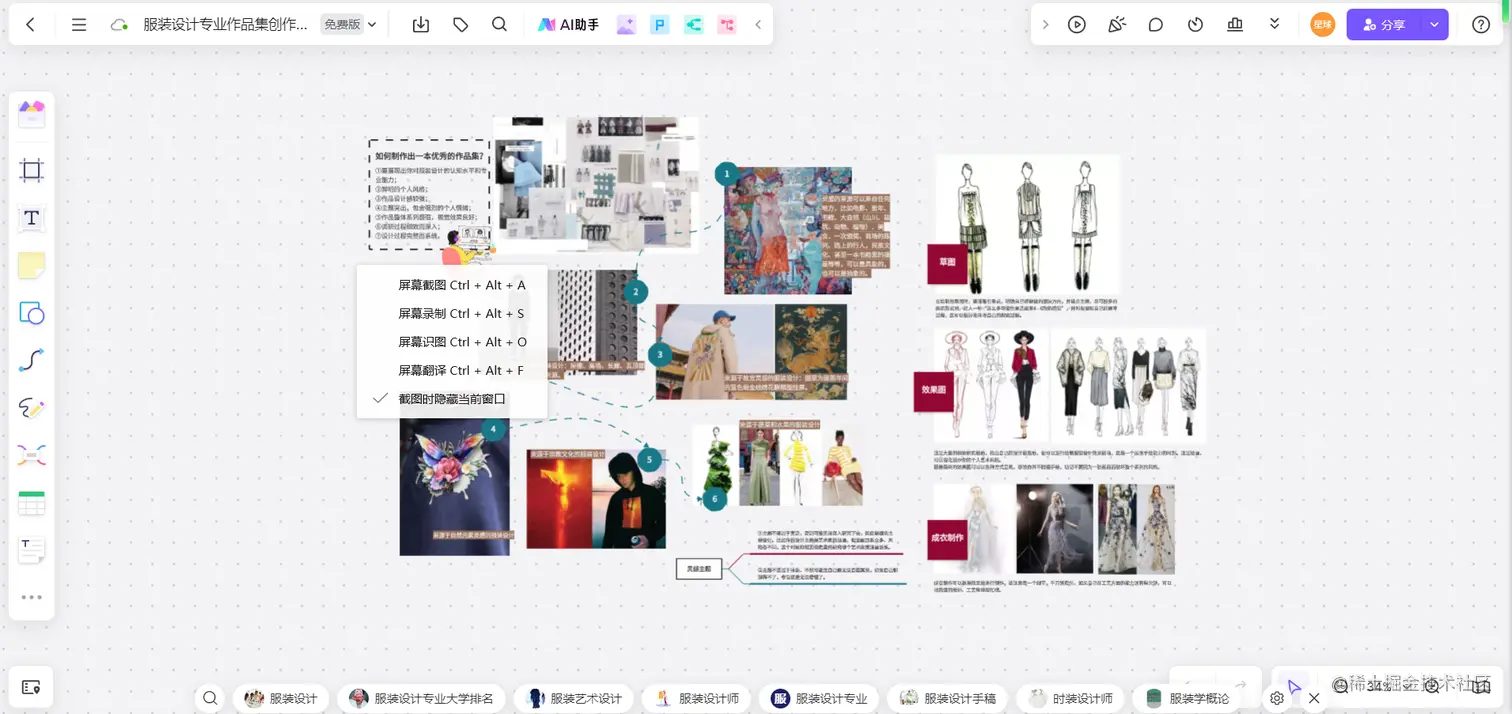This screenshot has width=1512, height=714.
Task: Open the 分享 button's dropdown arrow
Action: click(1434, 24)
